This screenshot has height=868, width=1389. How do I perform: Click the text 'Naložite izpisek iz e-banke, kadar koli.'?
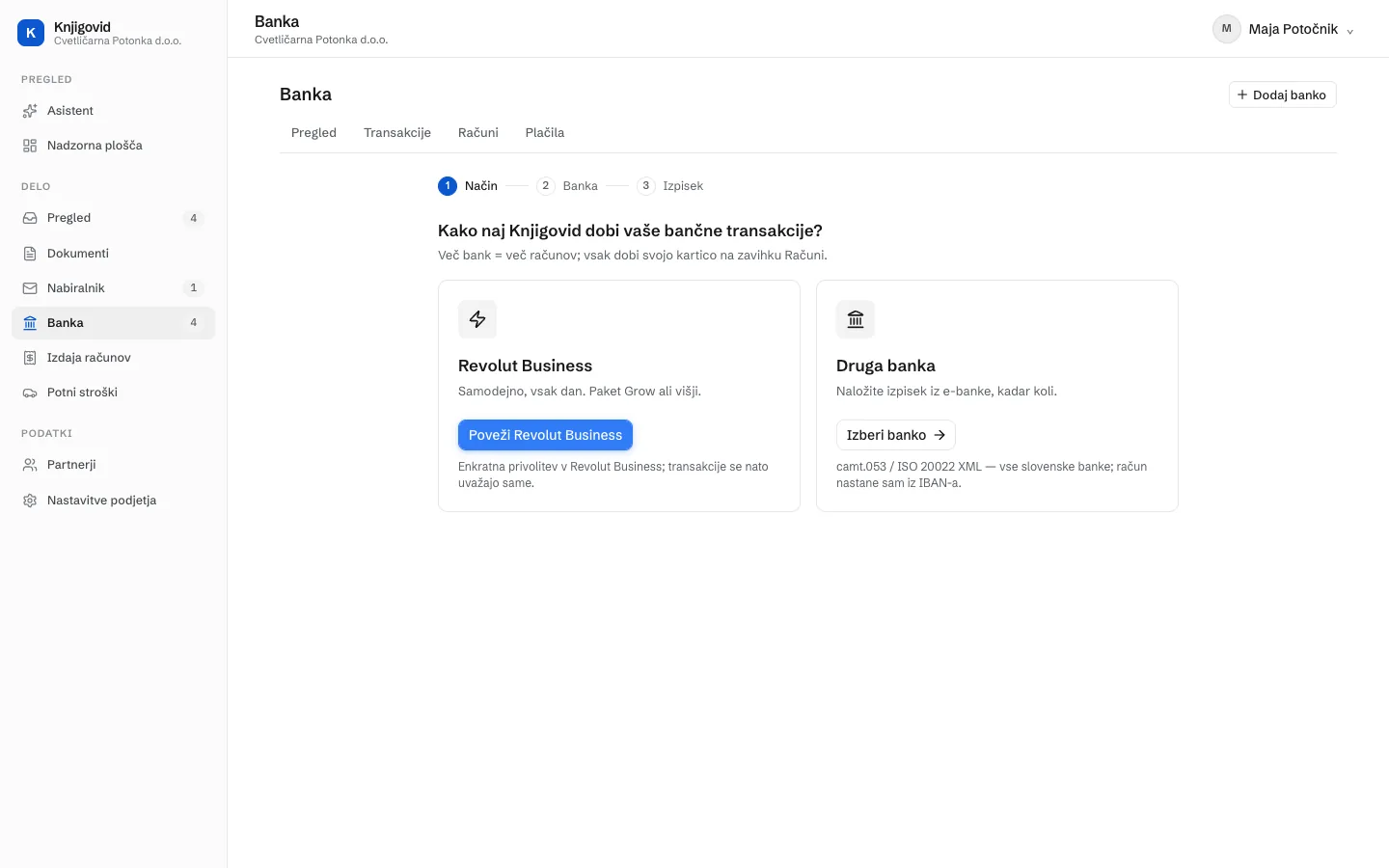pos(946,392)
